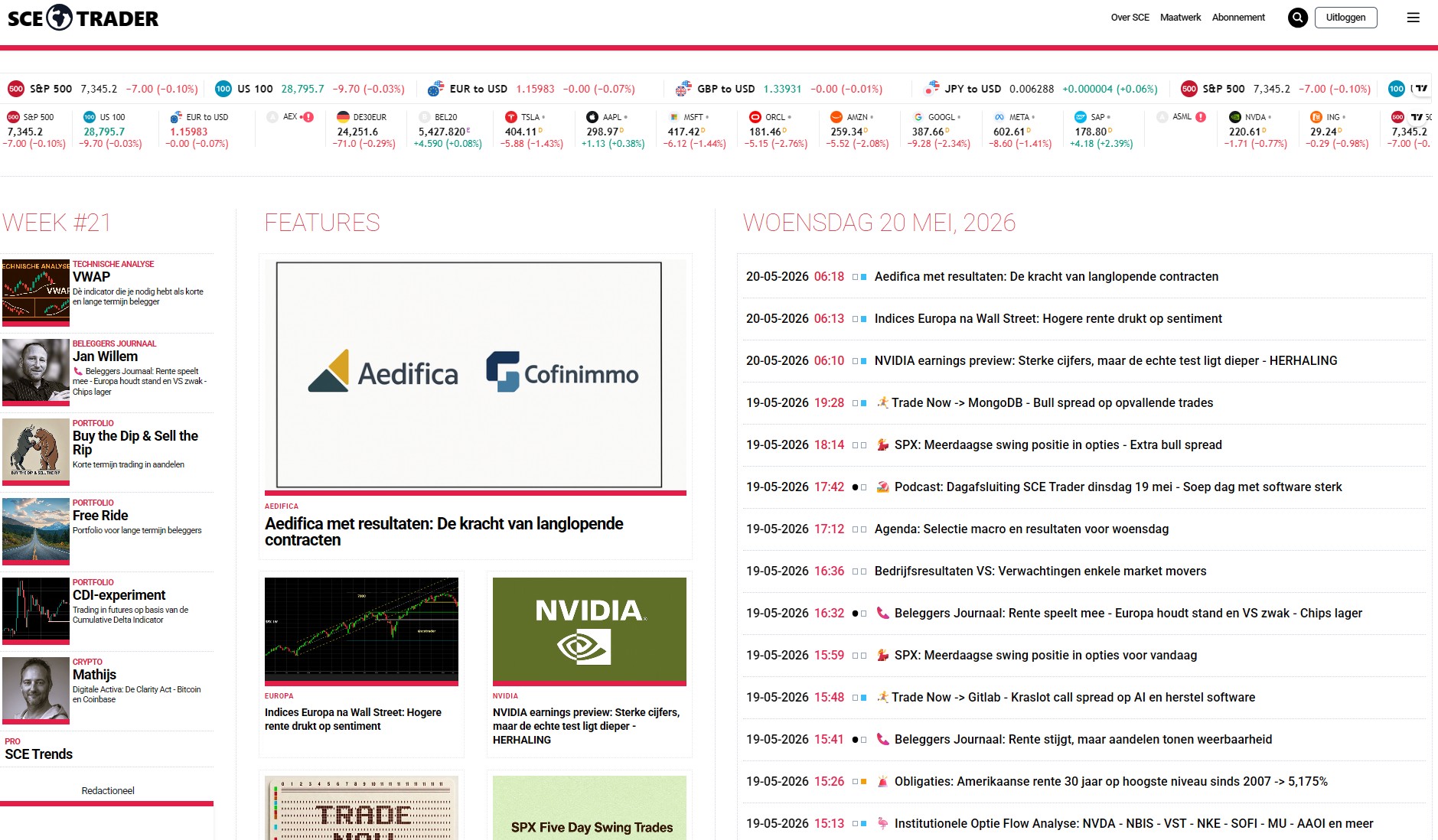Open SCE Trends pro item
This screenshot has height=840, width=1438.
(x=38, y=754)
